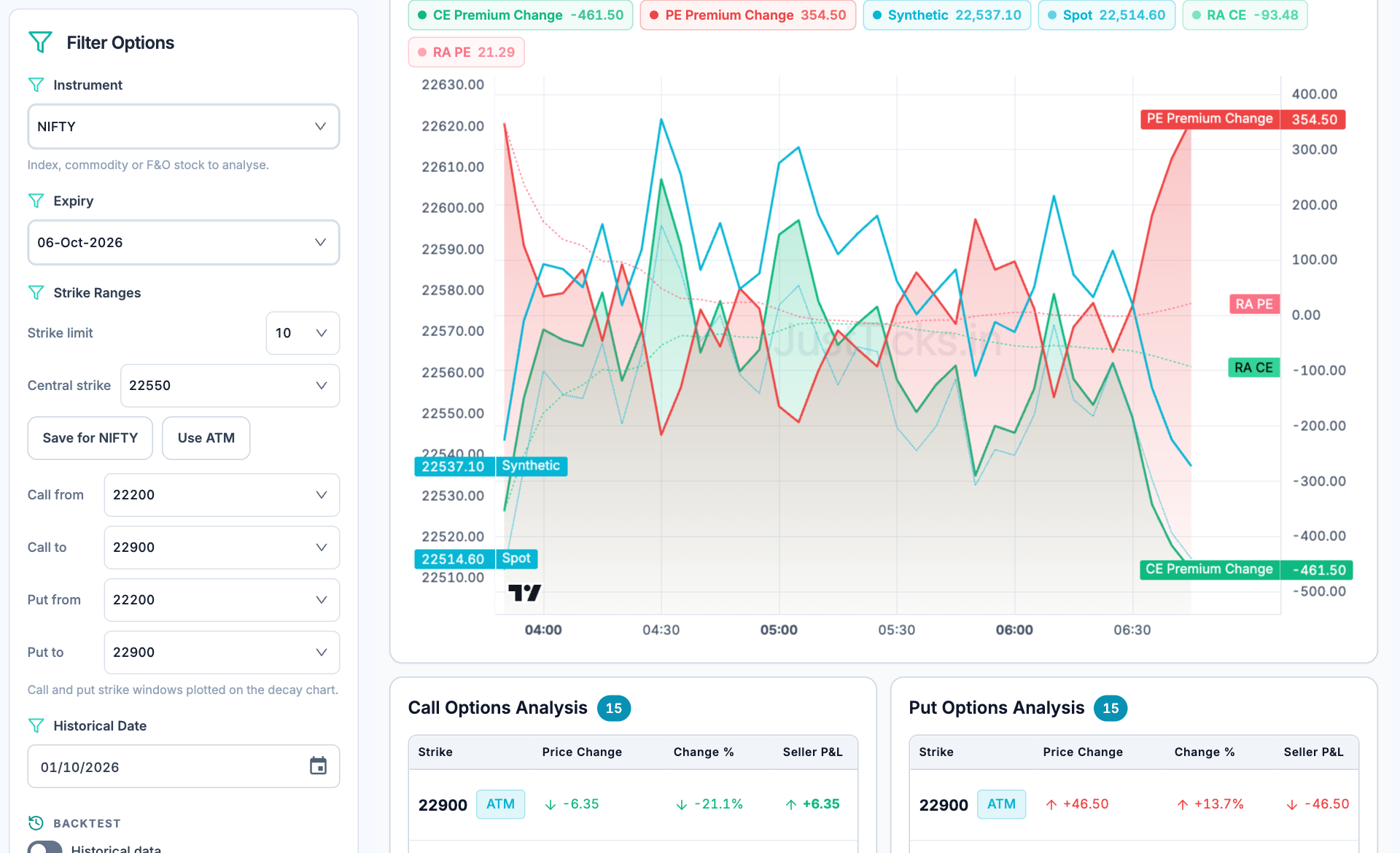The image size is (1400, 853).
Task: Open the Expiry 06-Oct-2026 dropdown
Action: coord(184,242)
